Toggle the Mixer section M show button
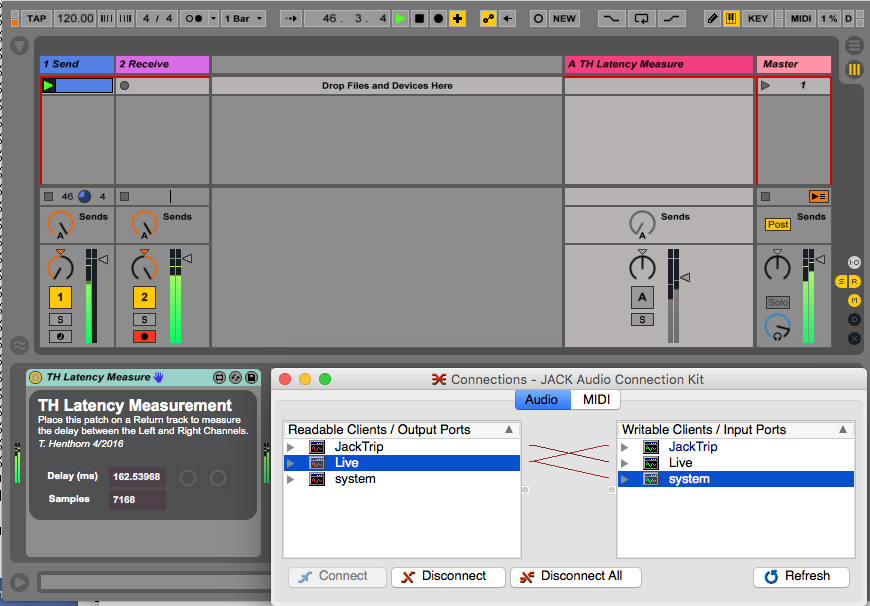 point(854,301)
